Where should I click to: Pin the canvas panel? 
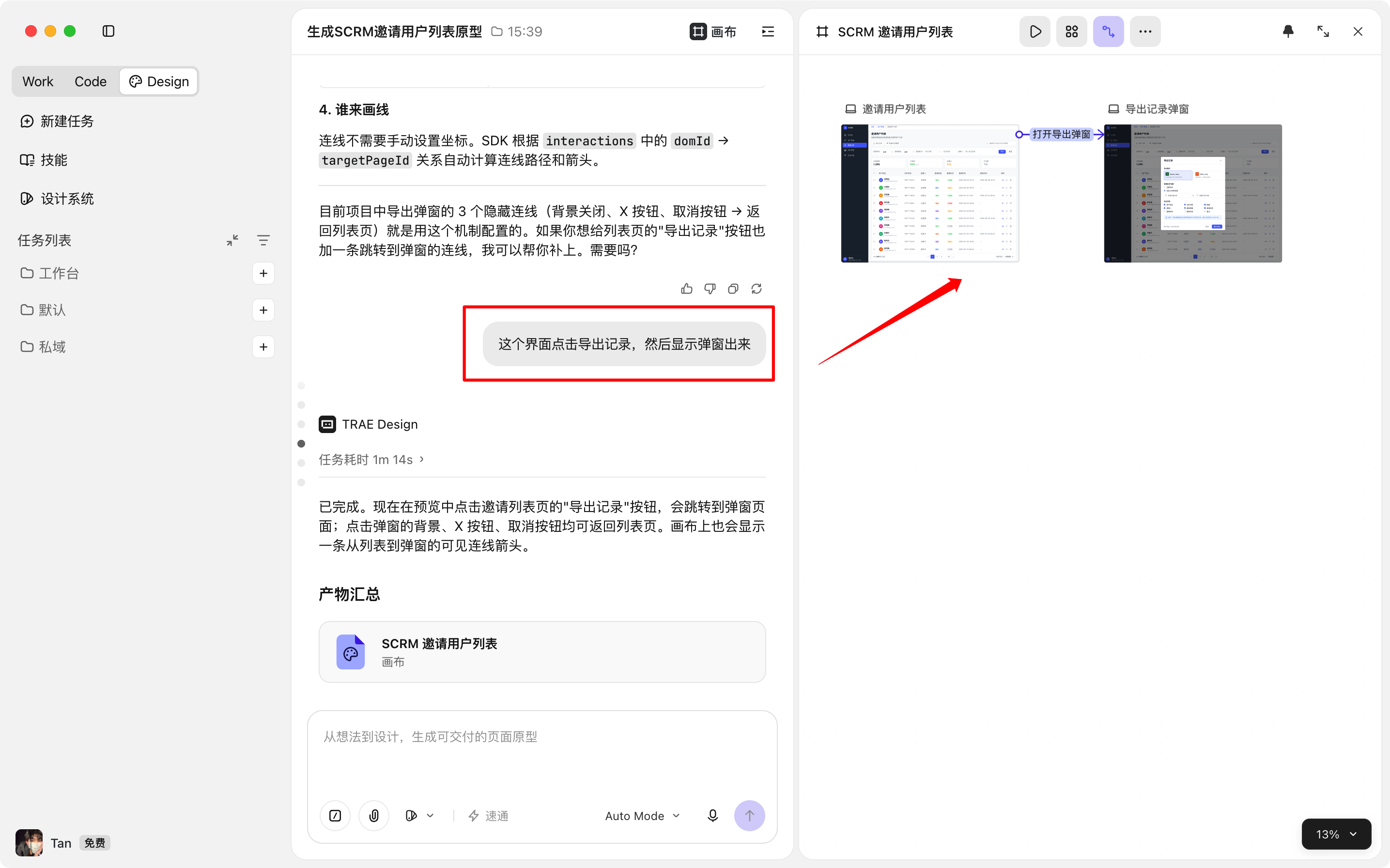click(1288, 31)
